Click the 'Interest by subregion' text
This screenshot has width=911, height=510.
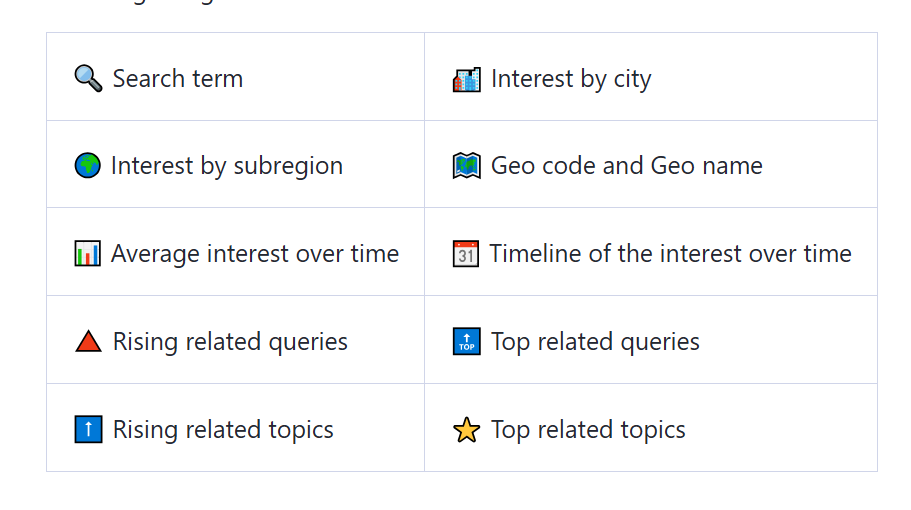[x=227, y=166]
